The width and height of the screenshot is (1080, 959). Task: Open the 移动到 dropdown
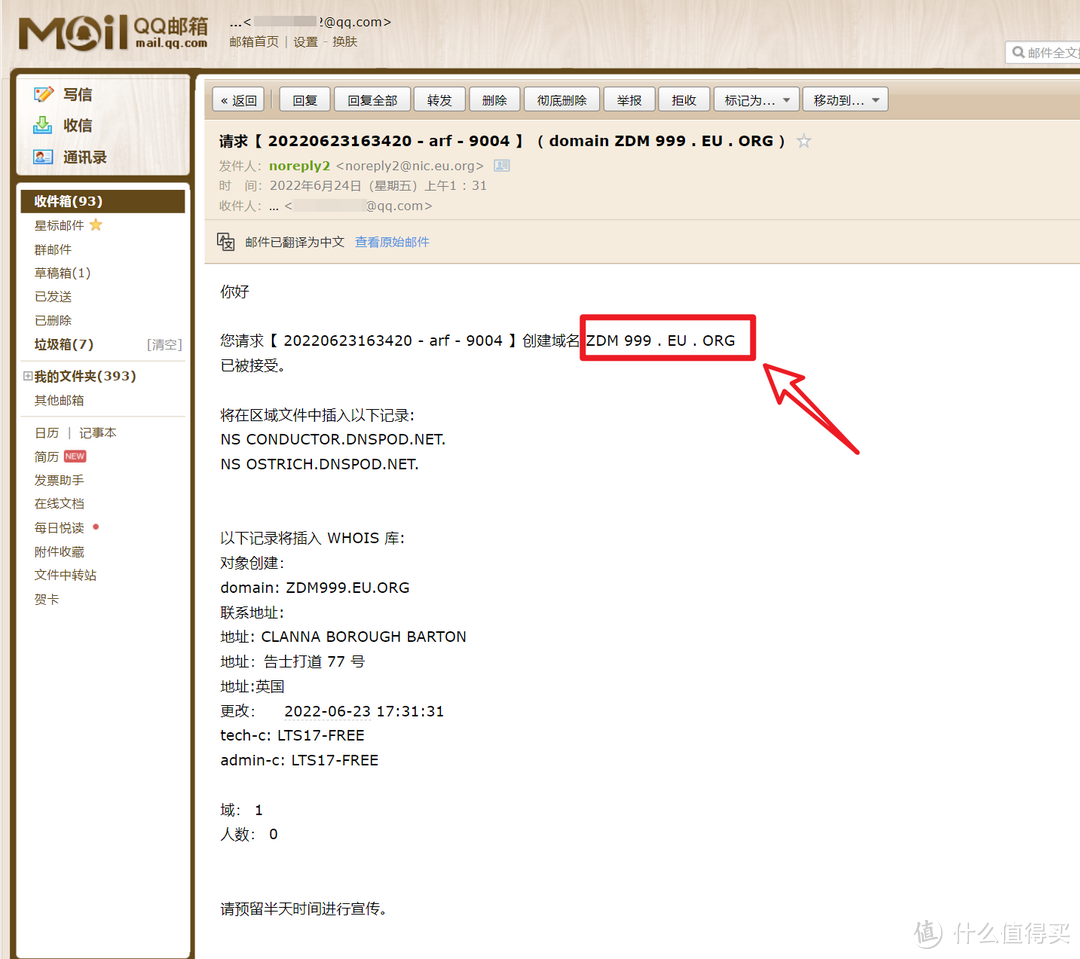tap(847, 101)
